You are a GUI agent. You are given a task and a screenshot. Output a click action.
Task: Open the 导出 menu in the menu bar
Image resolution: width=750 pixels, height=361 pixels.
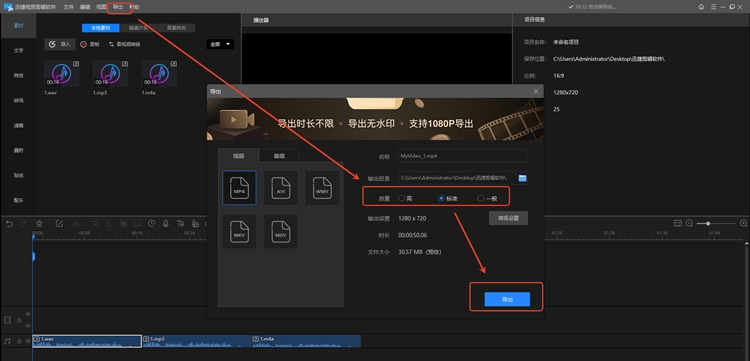click(x=118, y=7)
